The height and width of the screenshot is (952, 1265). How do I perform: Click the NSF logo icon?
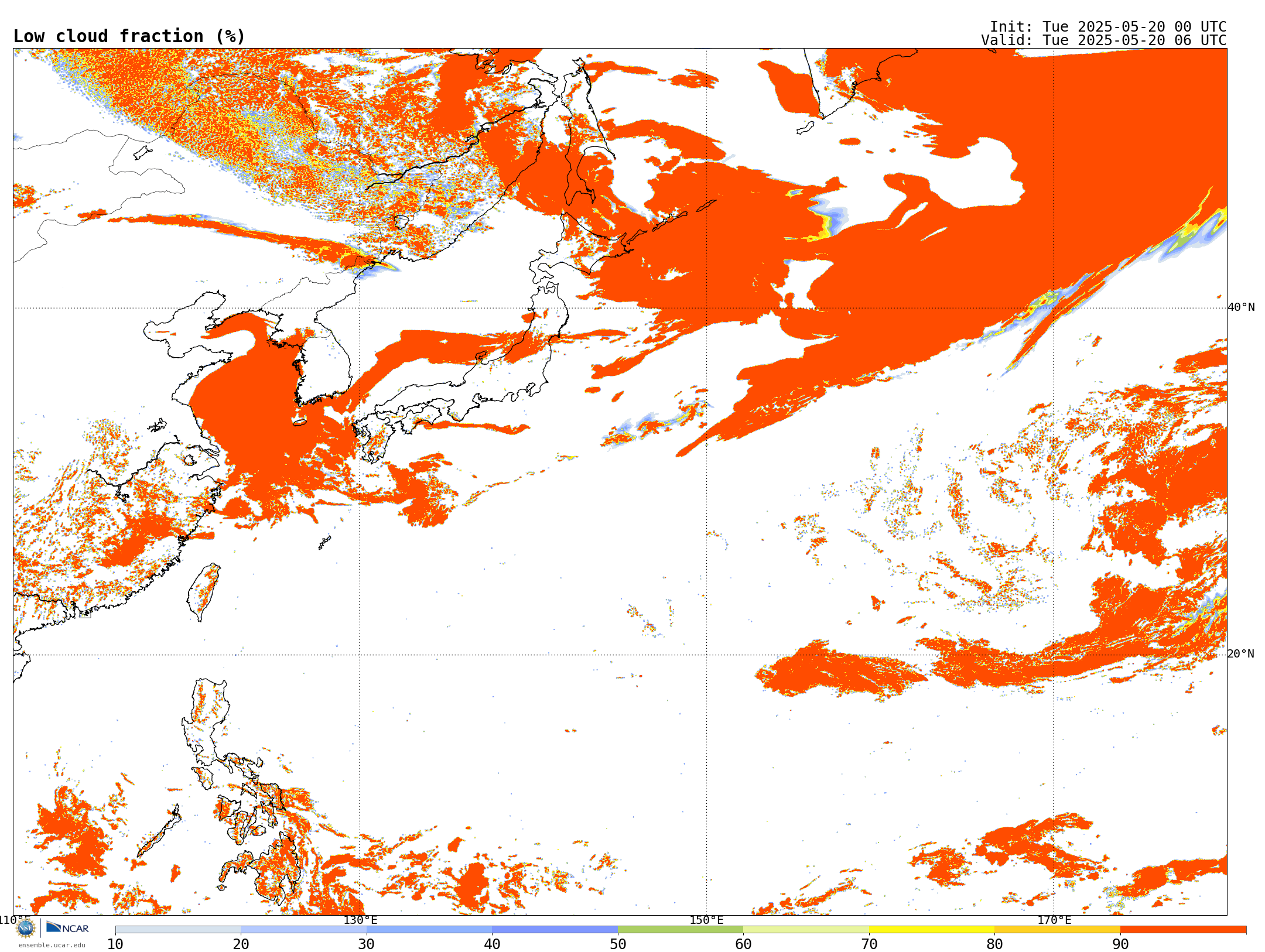tap(26, 928)
